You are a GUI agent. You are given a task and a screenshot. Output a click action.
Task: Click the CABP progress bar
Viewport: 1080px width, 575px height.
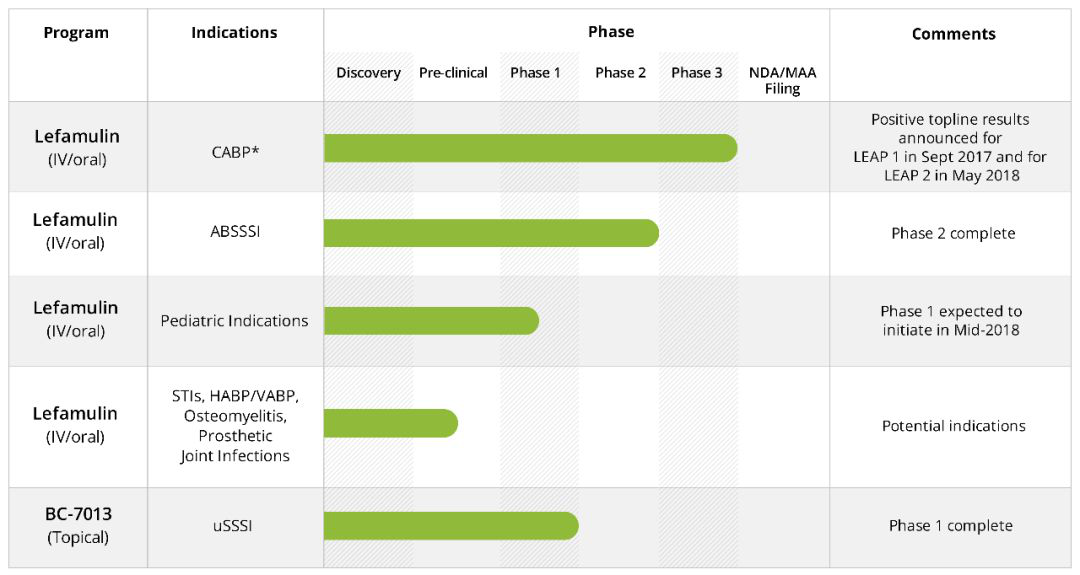(530, 148)
